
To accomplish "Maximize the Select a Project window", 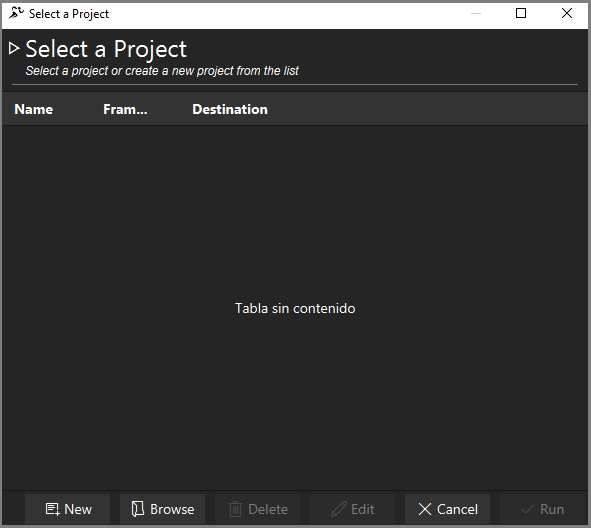I will click(521, 14).
